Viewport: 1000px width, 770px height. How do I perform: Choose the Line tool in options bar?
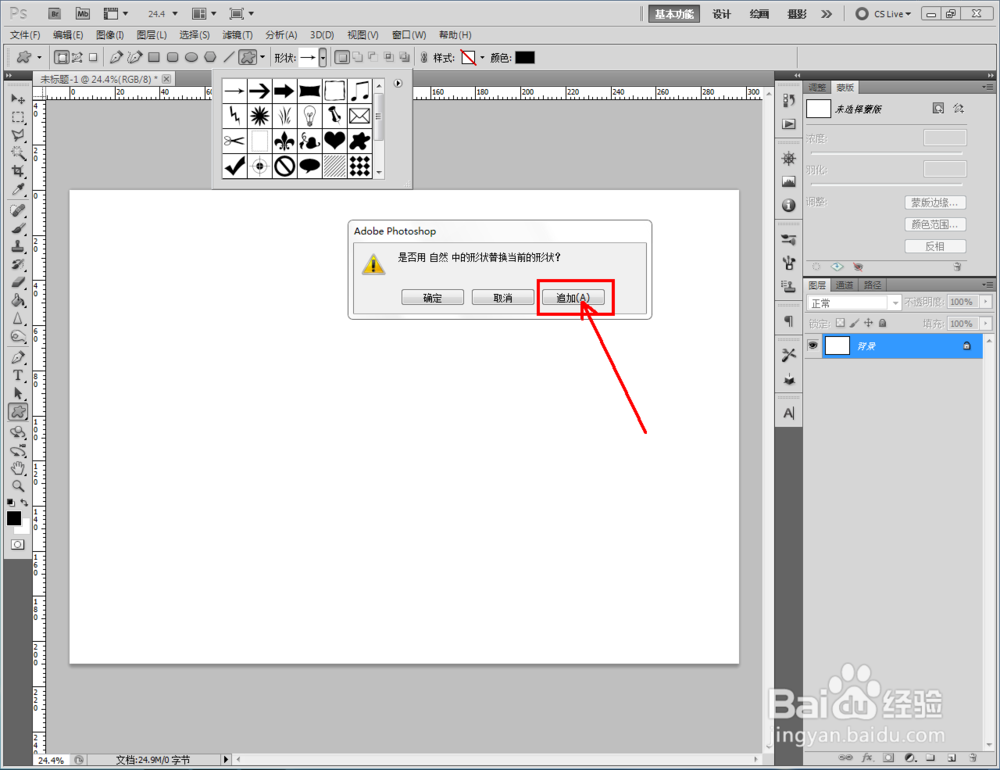(x=229, y=57)
